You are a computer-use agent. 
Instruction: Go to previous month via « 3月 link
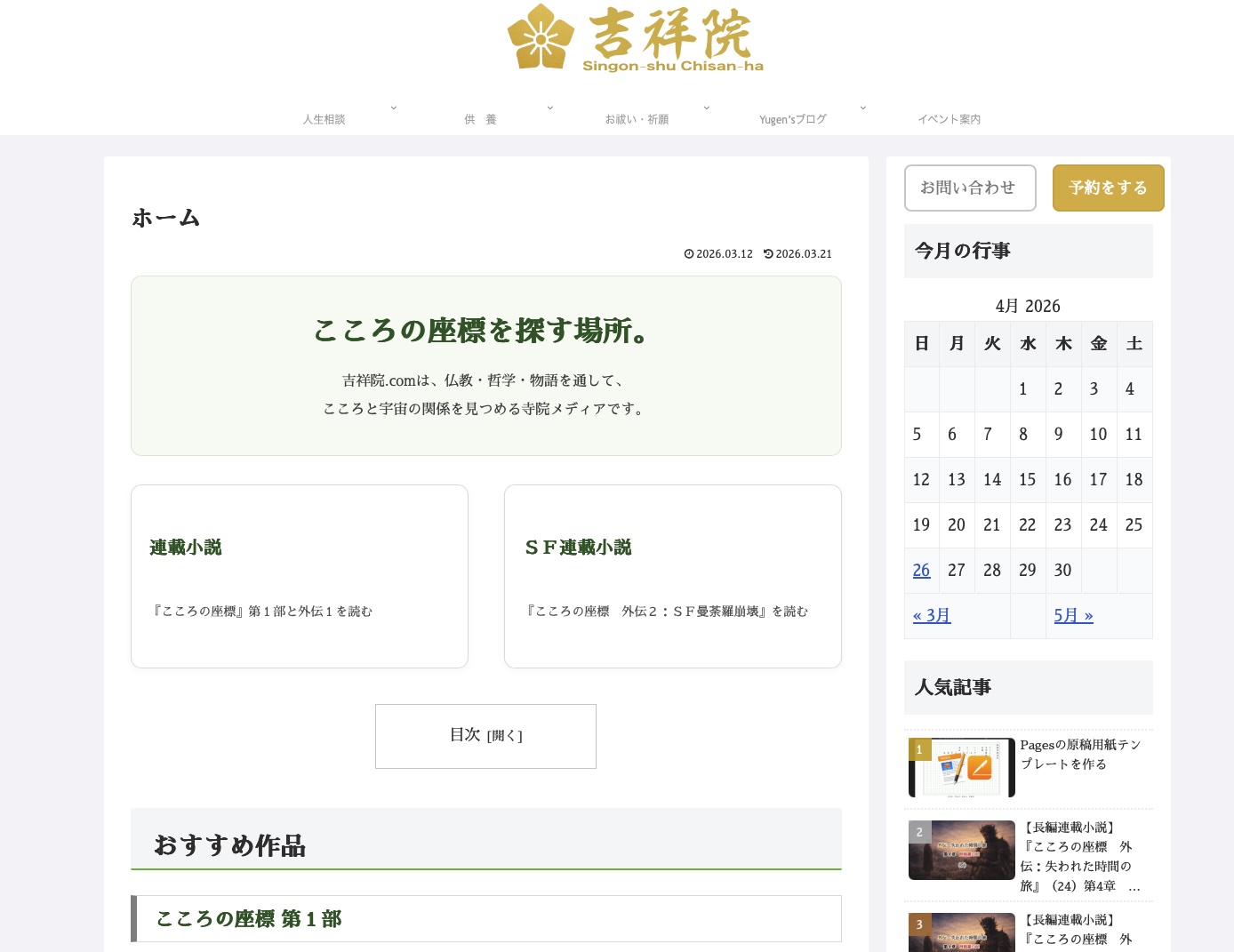931,615
